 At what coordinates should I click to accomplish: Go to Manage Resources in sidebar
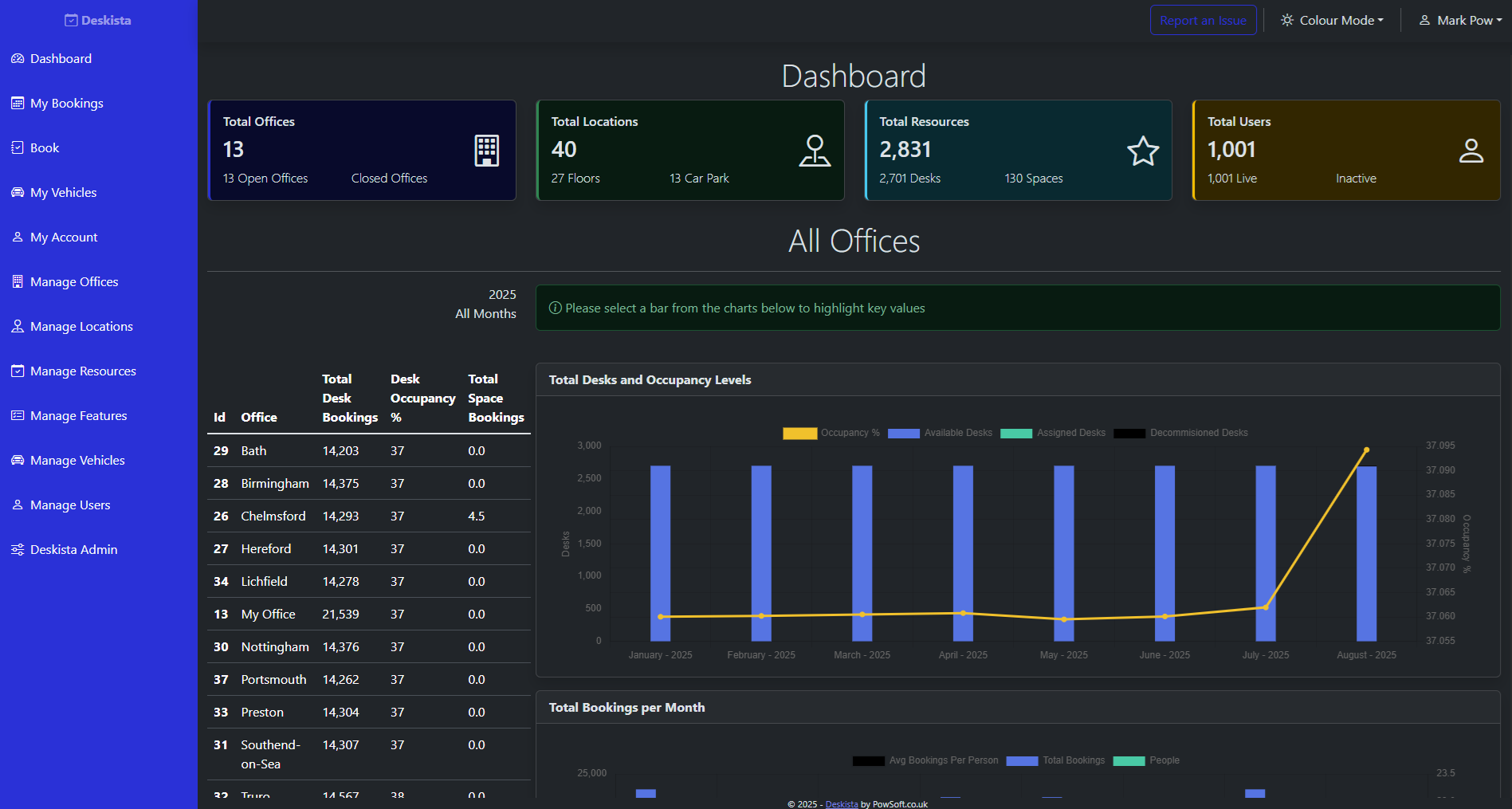83,371
